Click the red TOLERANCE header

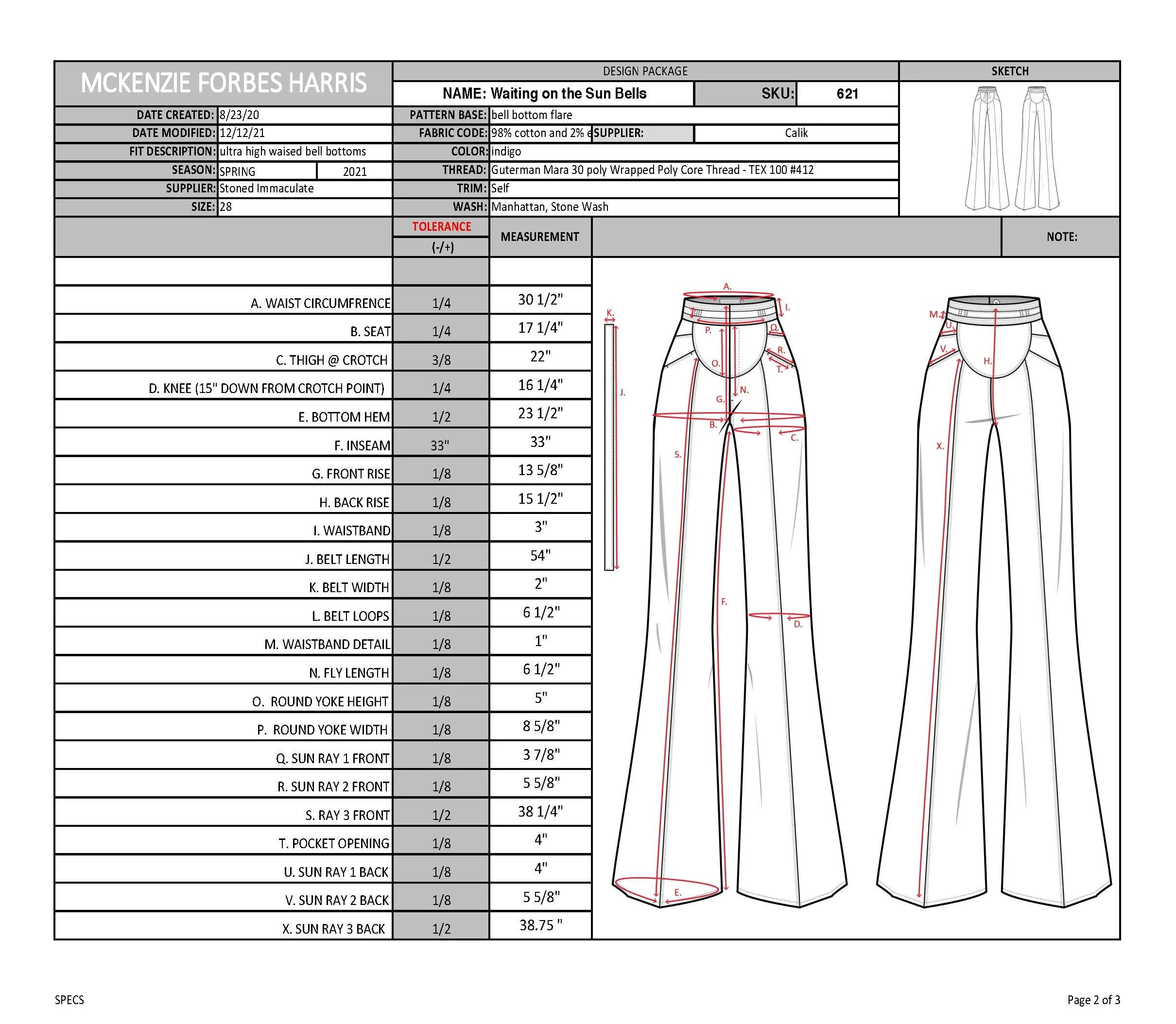click(x=441, y=226)
